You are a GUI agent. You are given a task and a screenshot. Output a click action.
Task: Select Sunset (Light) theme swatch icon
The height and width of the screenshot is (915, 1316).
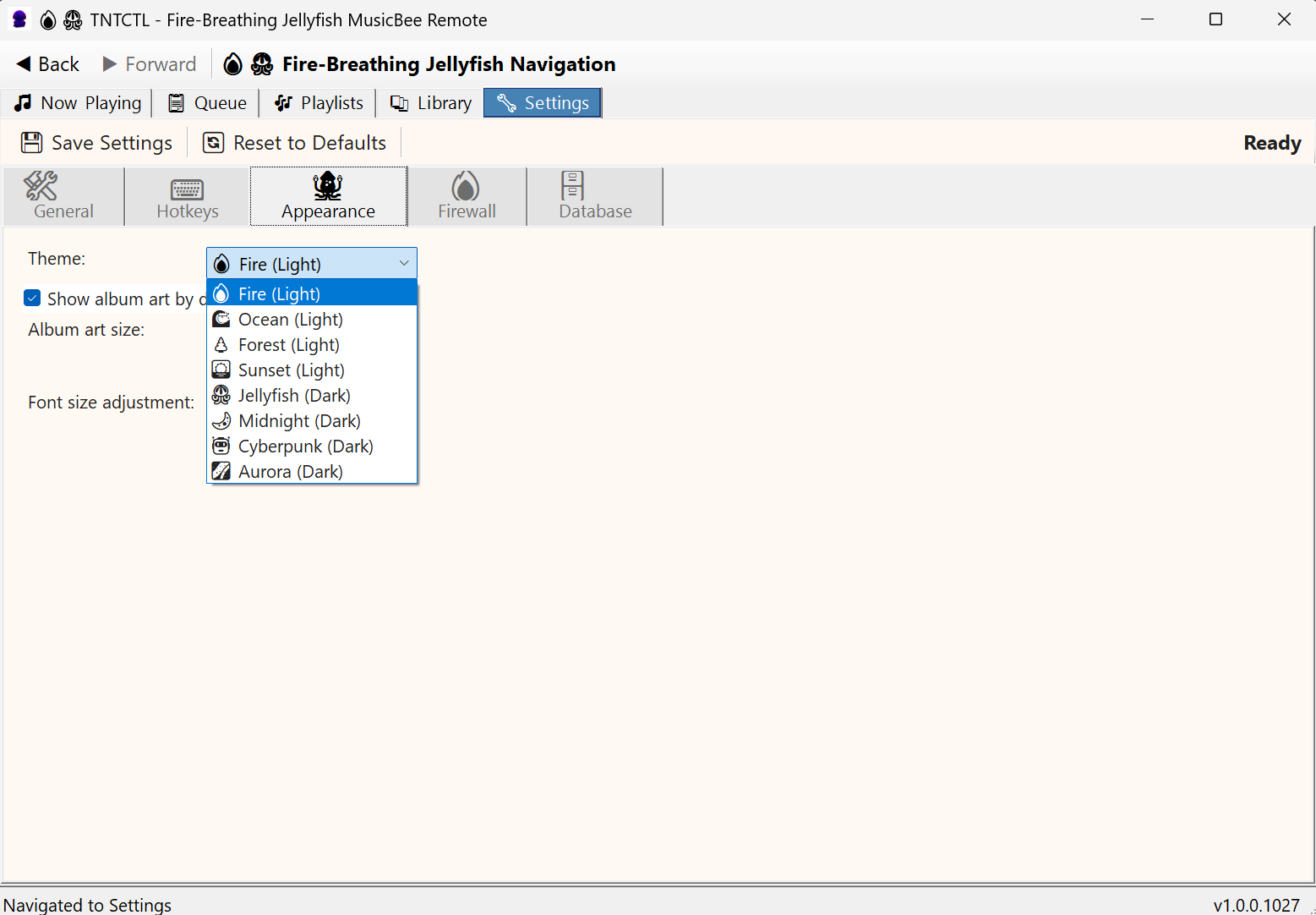tap(221, 370)
